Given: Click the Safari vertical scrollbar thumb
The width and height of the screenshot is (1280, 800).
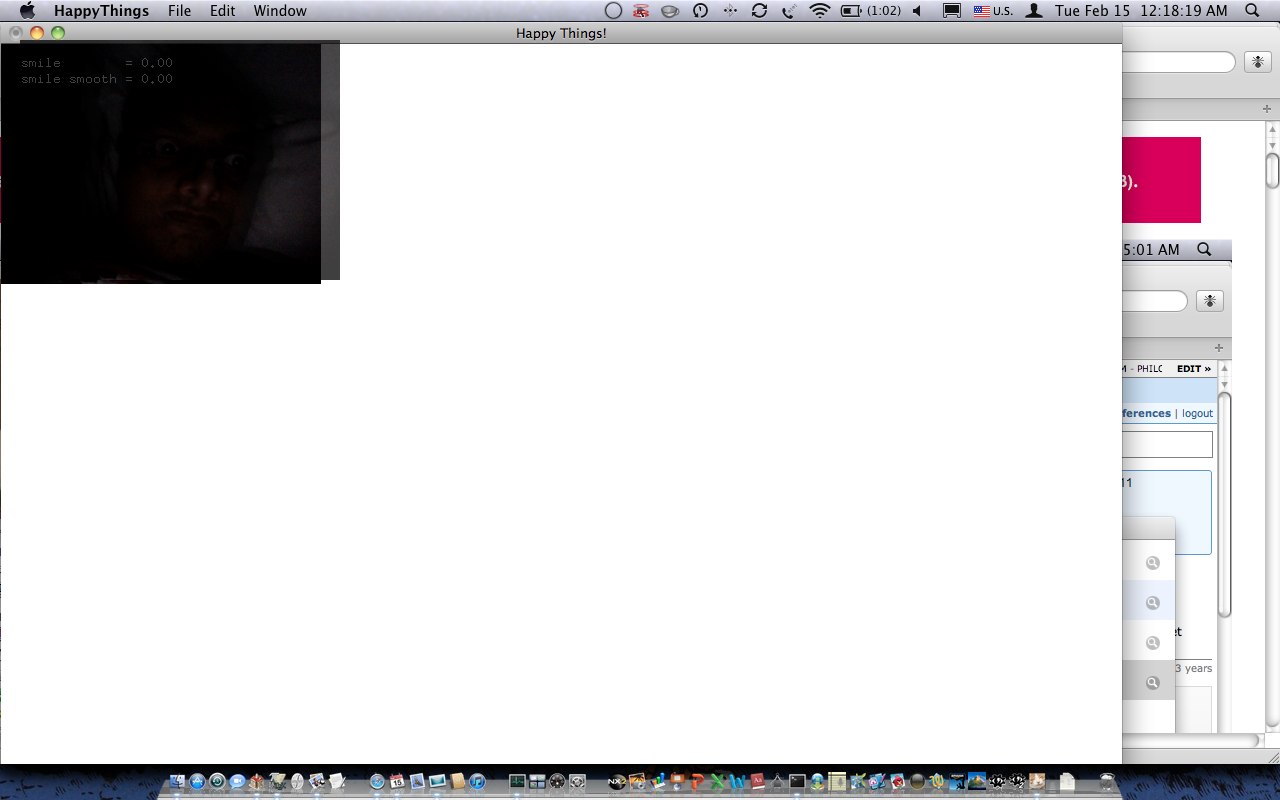Looking at the screenshot, I should tap(1272, 170).
